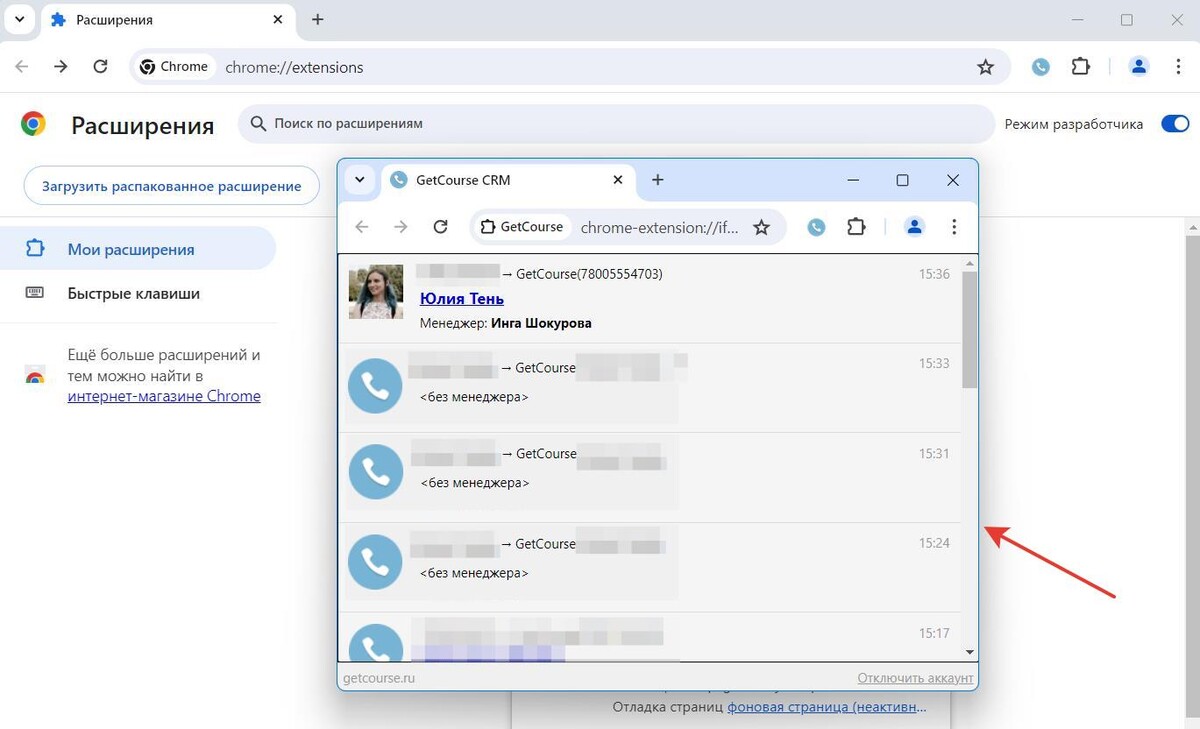The height and width of the screenshot is (729, 1200).
Task: Click the GetCourse site chip in popup address bar
Action: pyautogui.click(x=521, y=227)
